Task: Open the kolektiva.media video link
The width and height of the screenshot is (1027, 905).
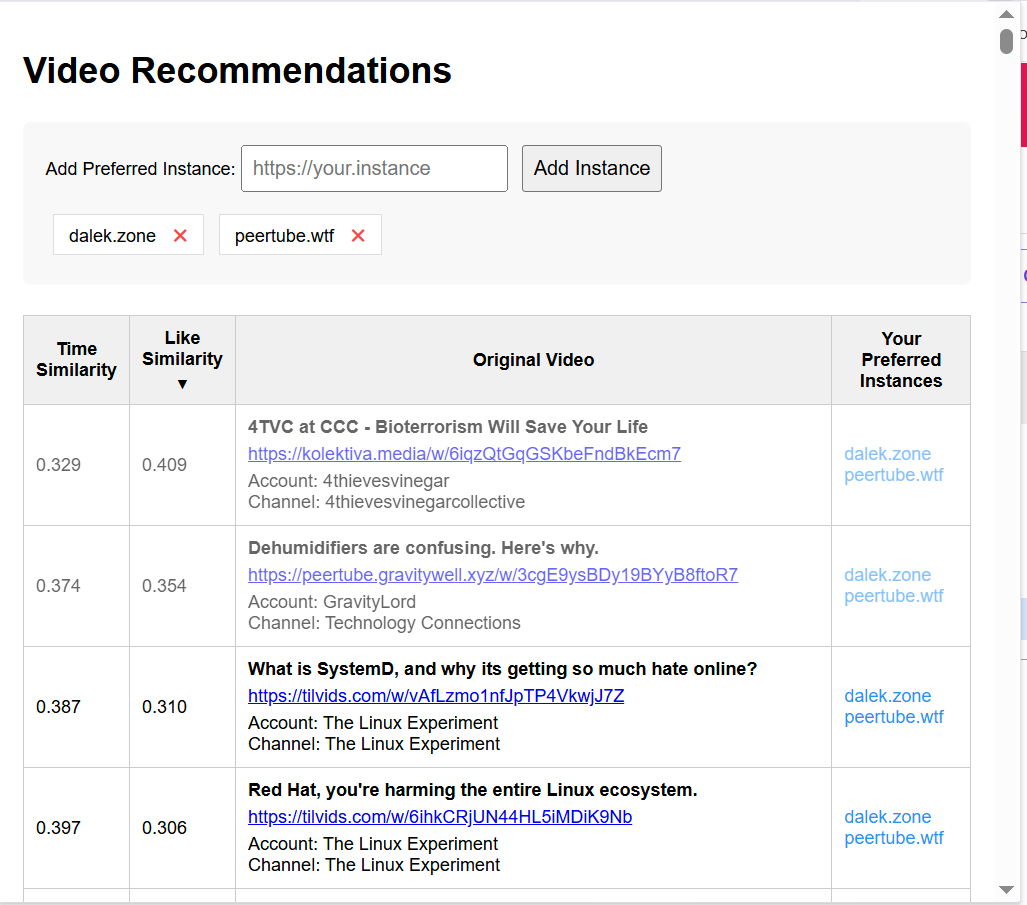Action: 464,454
